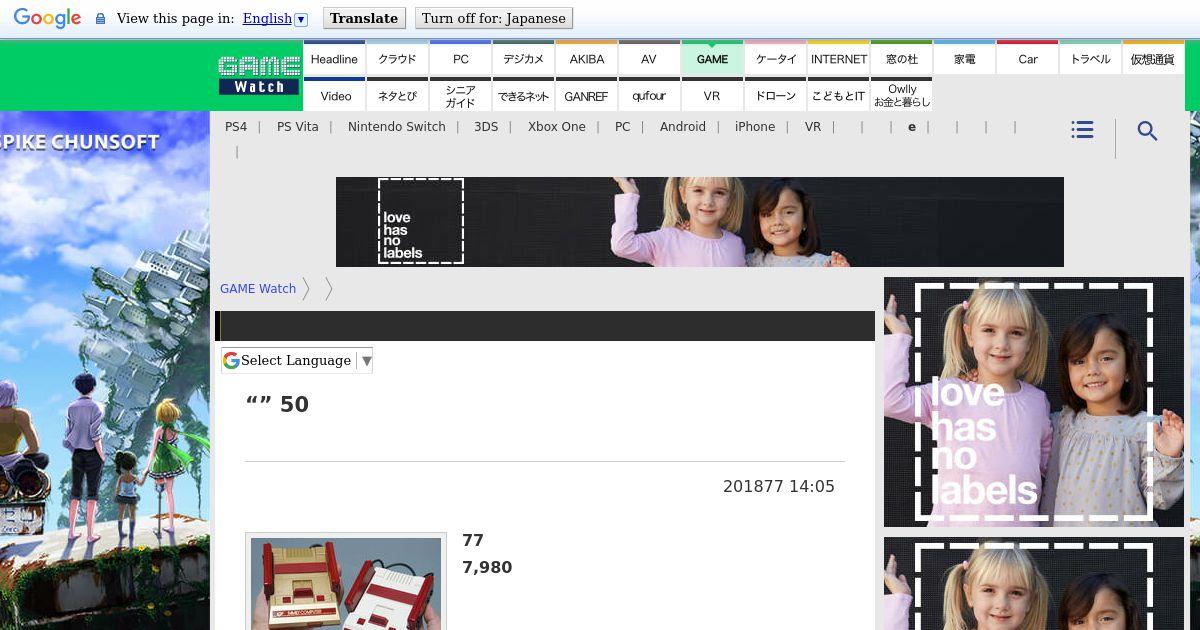Go to PS Vita category link
This screenshot has width=1200, height=630.
tap(298, 127)
